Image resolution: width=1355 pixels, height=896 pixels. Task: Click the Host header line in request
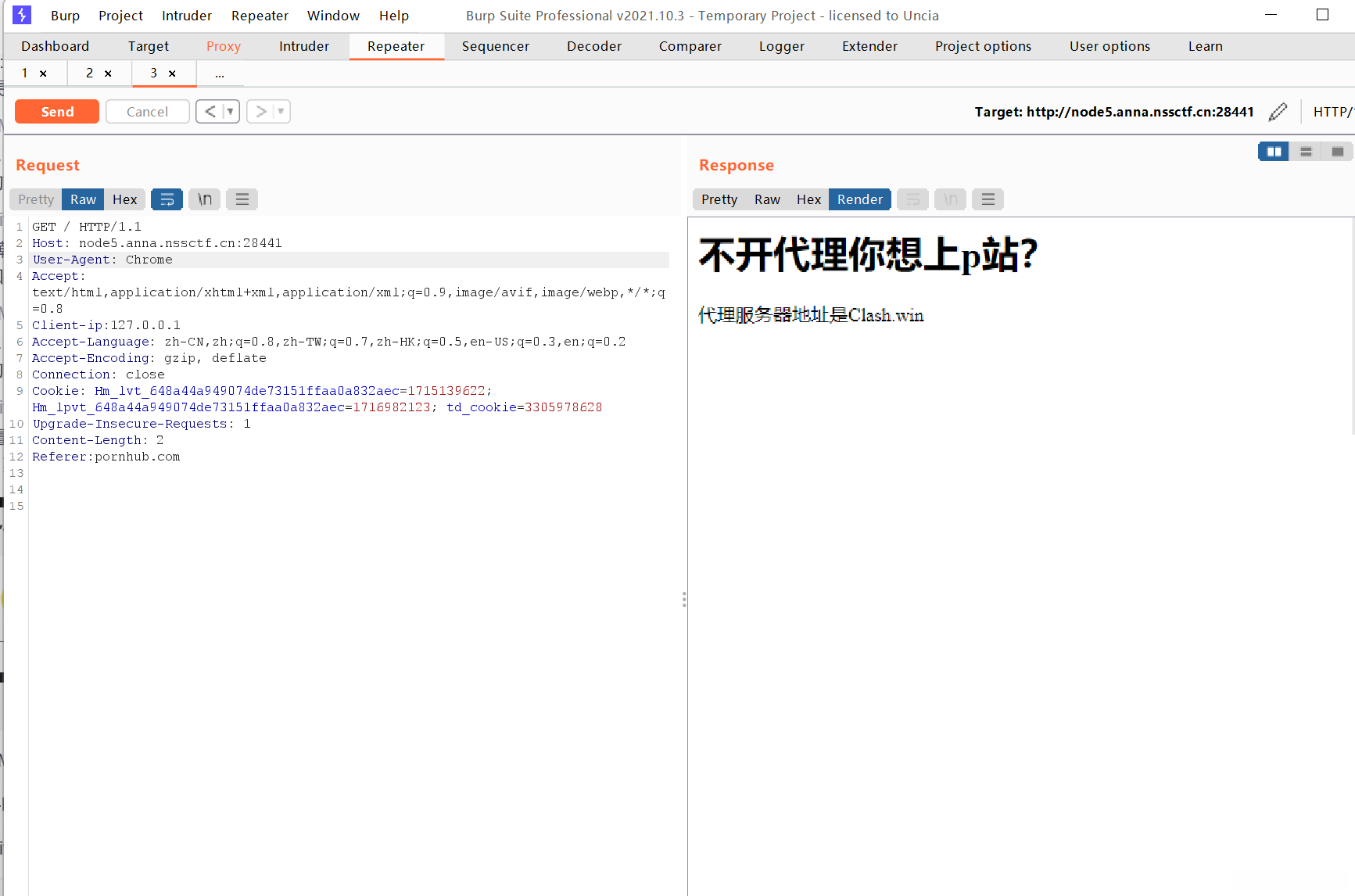tap(157, 243)
